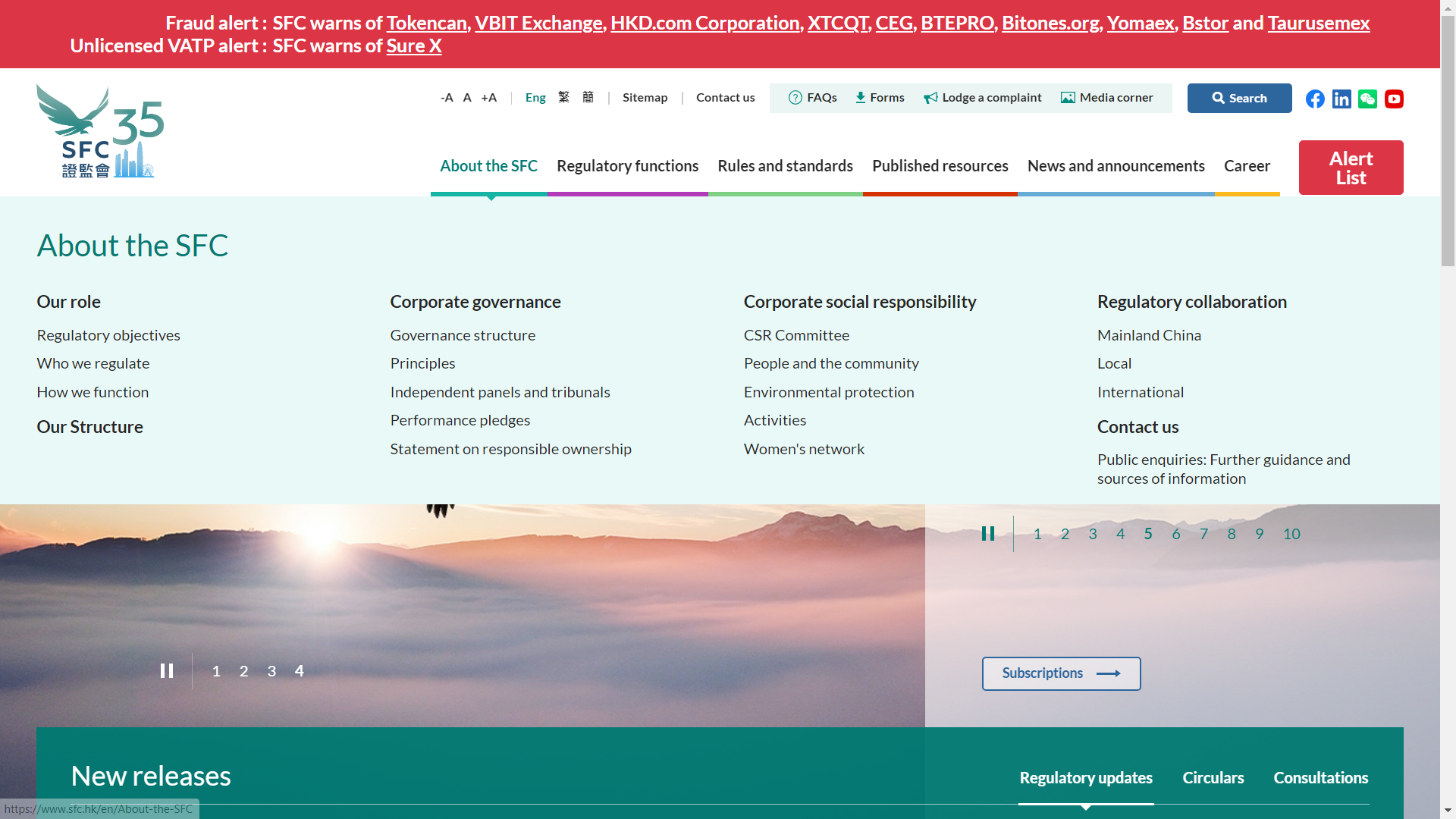Open Performance pledges

click(460, 420)
